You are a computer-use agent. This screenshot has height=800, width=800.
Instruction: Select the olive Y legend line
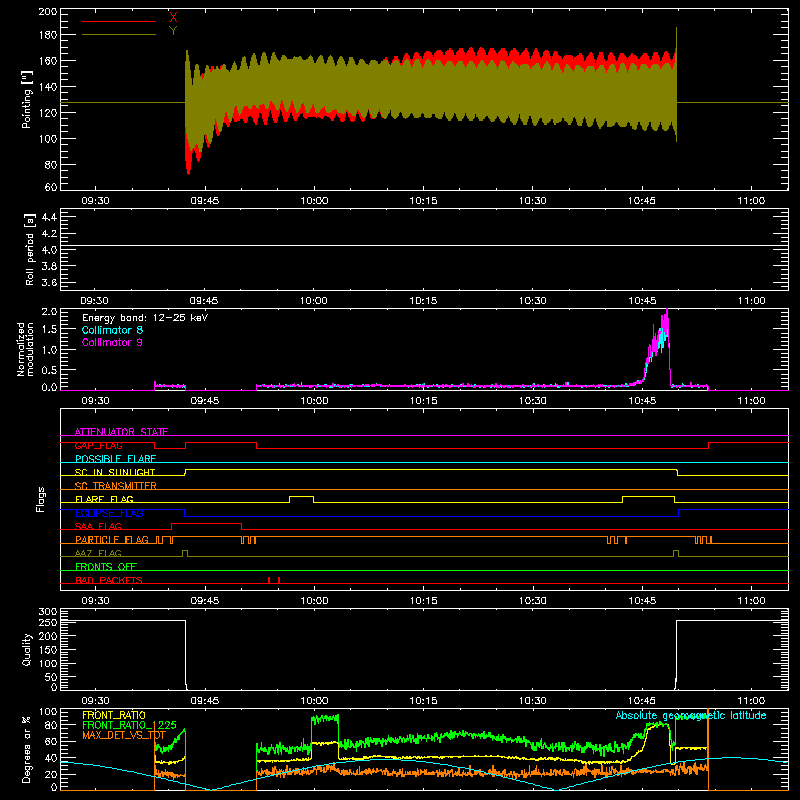click(x=119, y=35)
